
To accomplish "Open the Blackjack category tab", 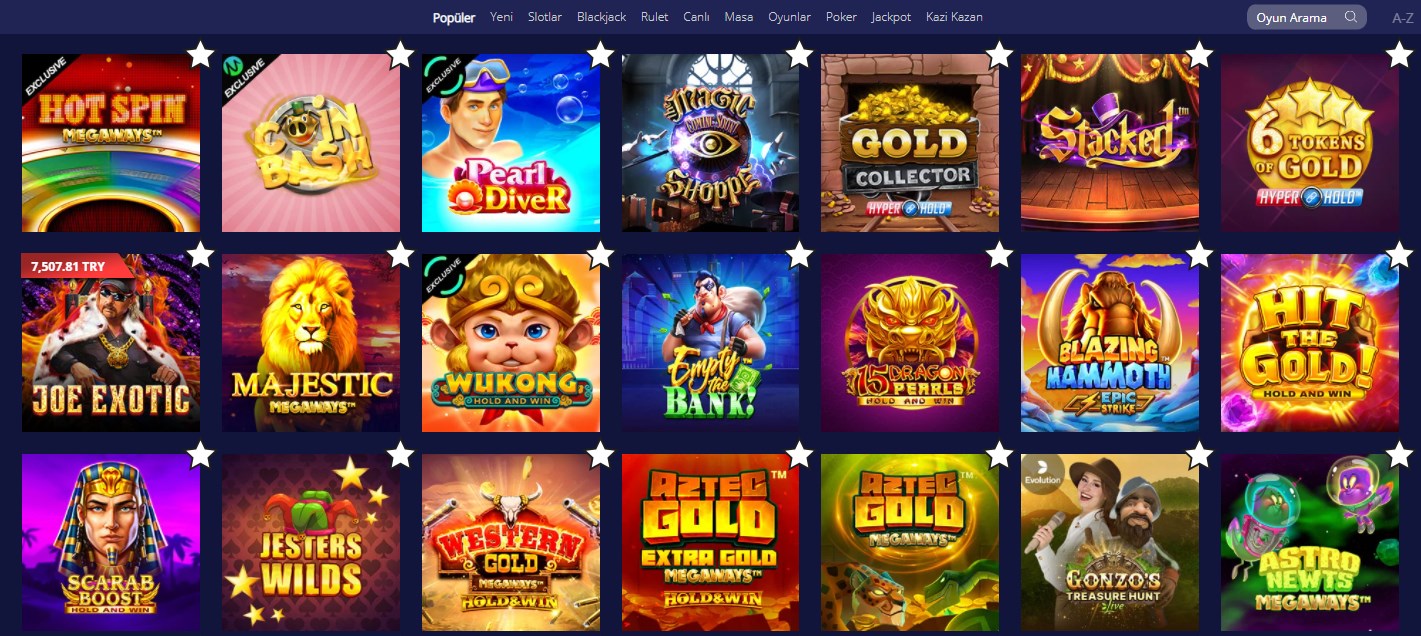I will 601,17.
